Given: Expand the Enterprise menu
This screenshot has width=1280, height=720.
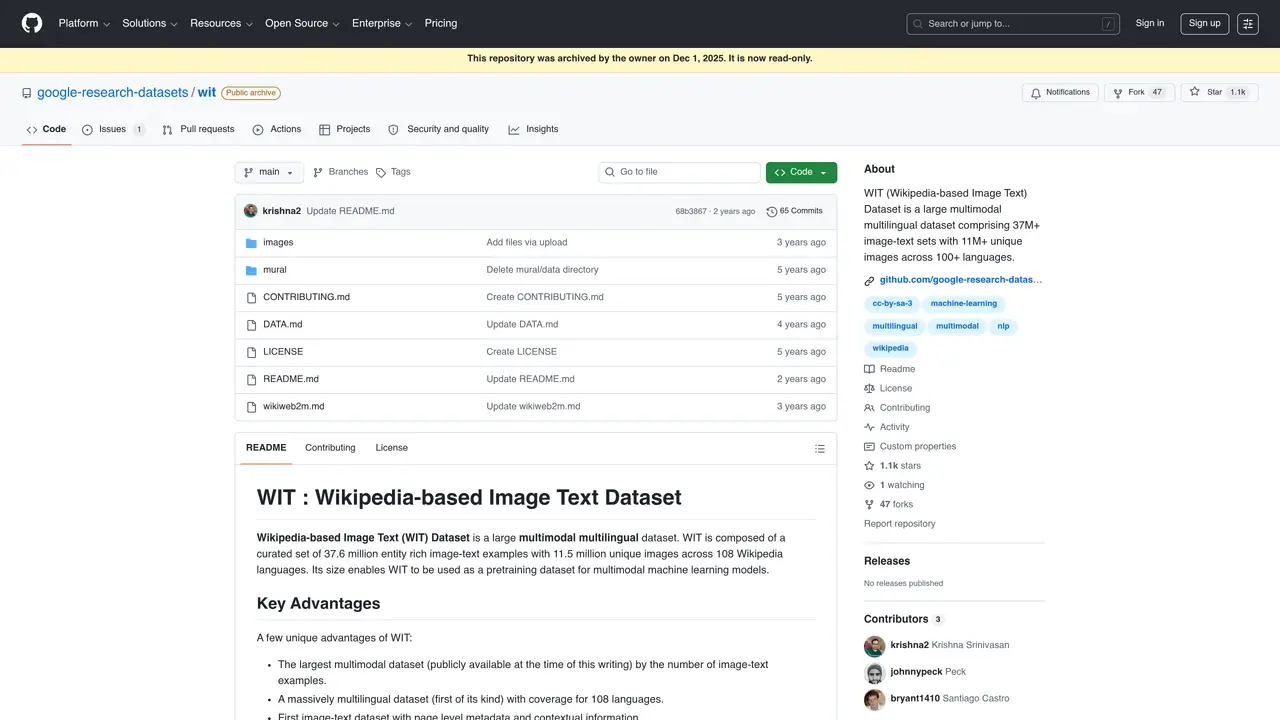Looking at the screenshot, I should [382, 23].
